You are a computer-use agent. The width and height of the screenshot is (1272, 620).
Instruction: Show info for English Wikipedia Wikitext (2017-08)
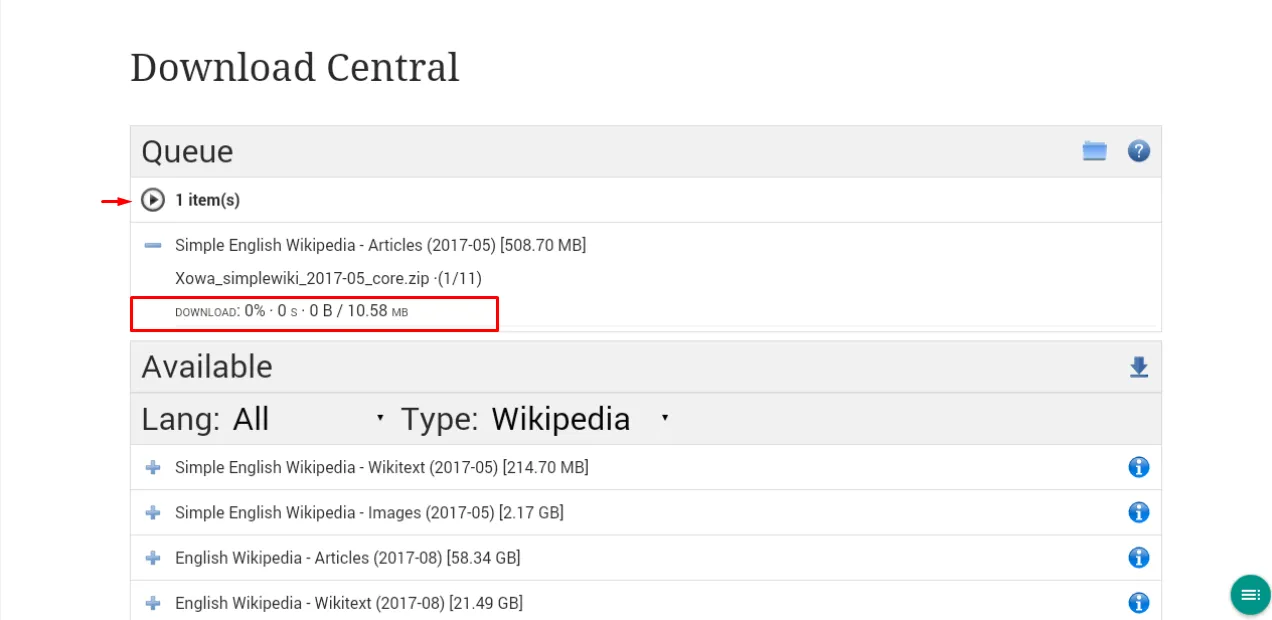pos(1138,603)
